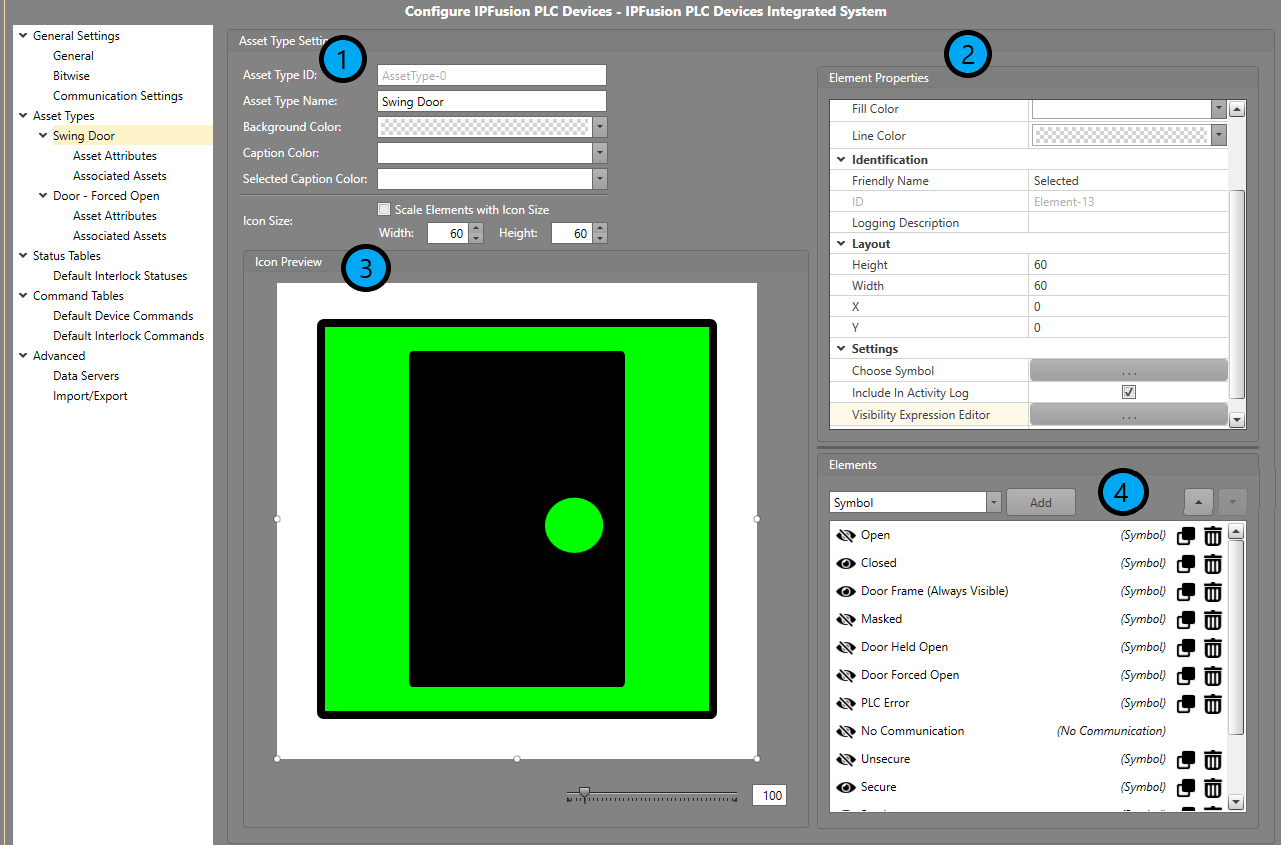
Task: Open Default Interlock Statuses
Action: (120, 276)
